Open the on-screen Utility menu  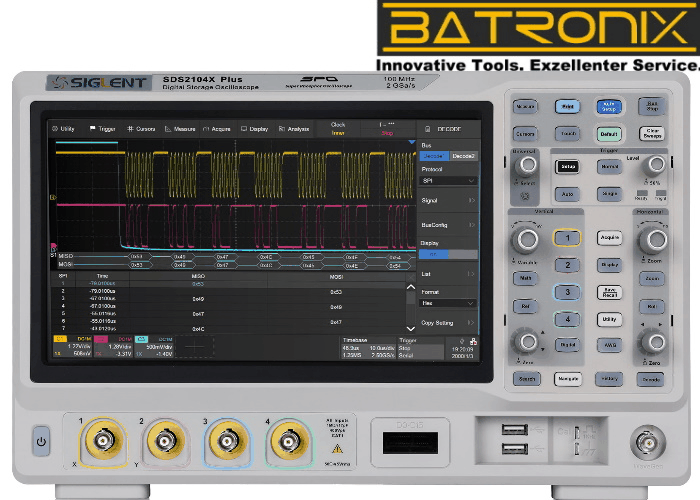63,129
